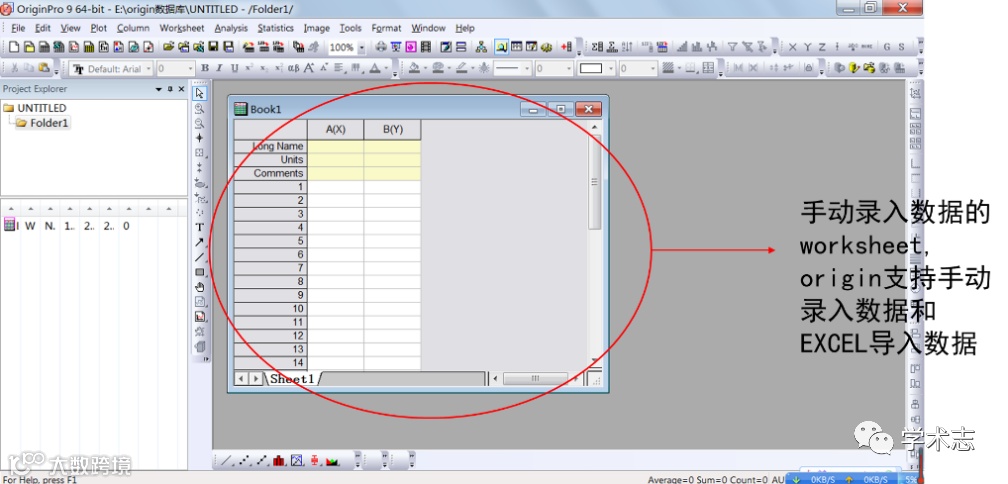Set column as X icon
Image resolution: width=1008 pixels, height=484 pixels.
(x=792, y=47)
